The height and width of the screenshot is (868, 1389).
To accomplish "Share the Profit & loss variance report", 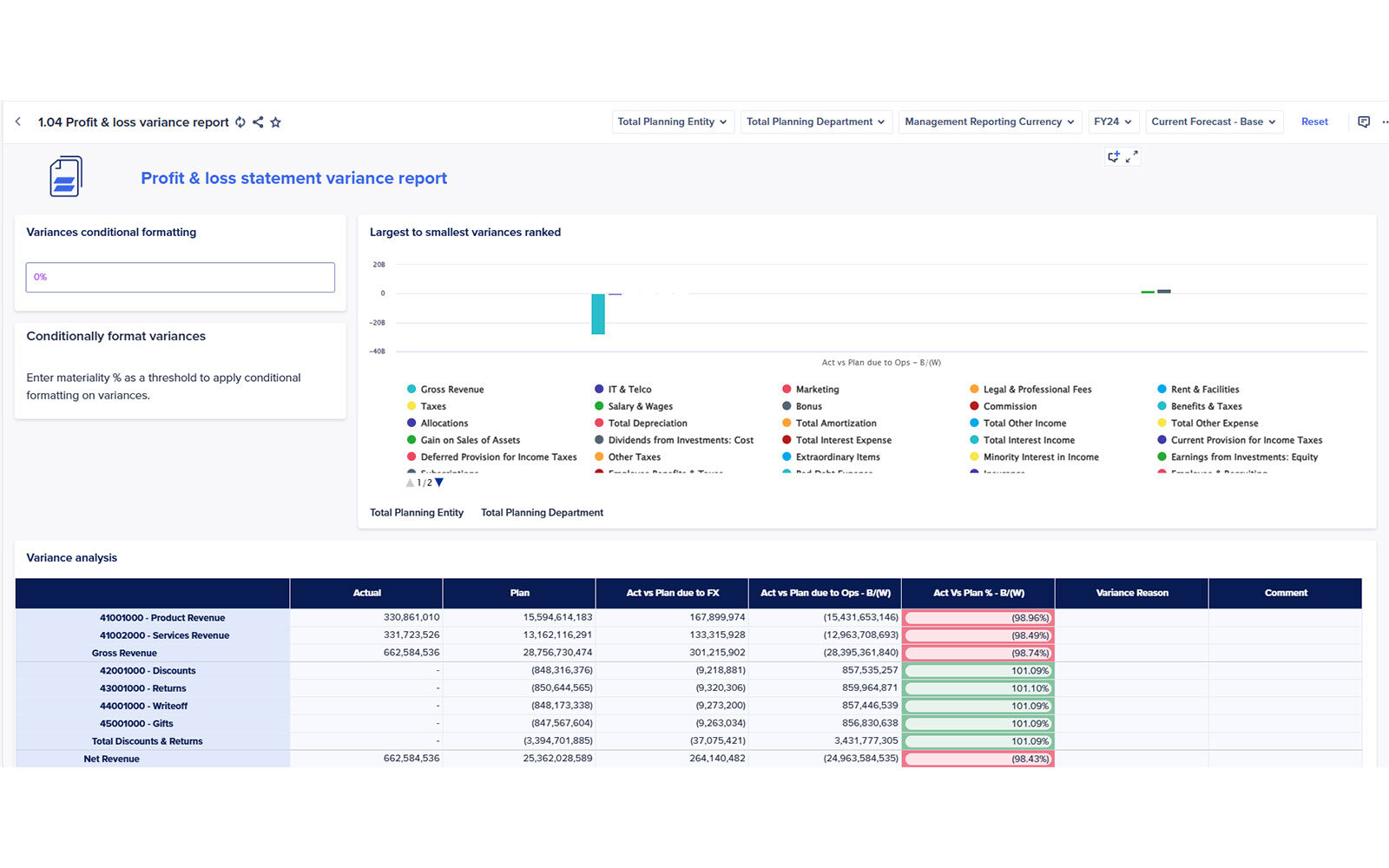I will (x=258, y=122).
